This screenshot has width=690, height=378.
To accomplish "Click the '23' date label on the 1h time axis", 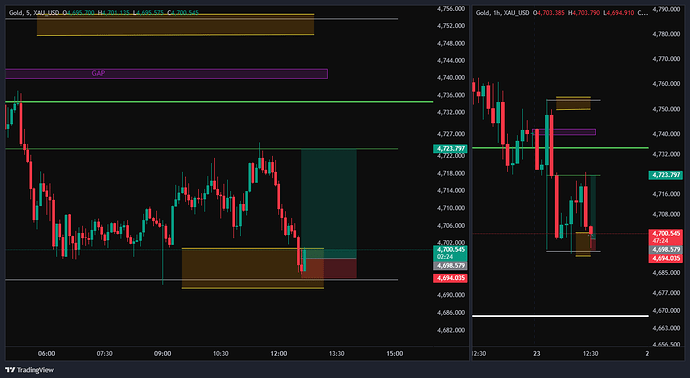I will (536, 354).
